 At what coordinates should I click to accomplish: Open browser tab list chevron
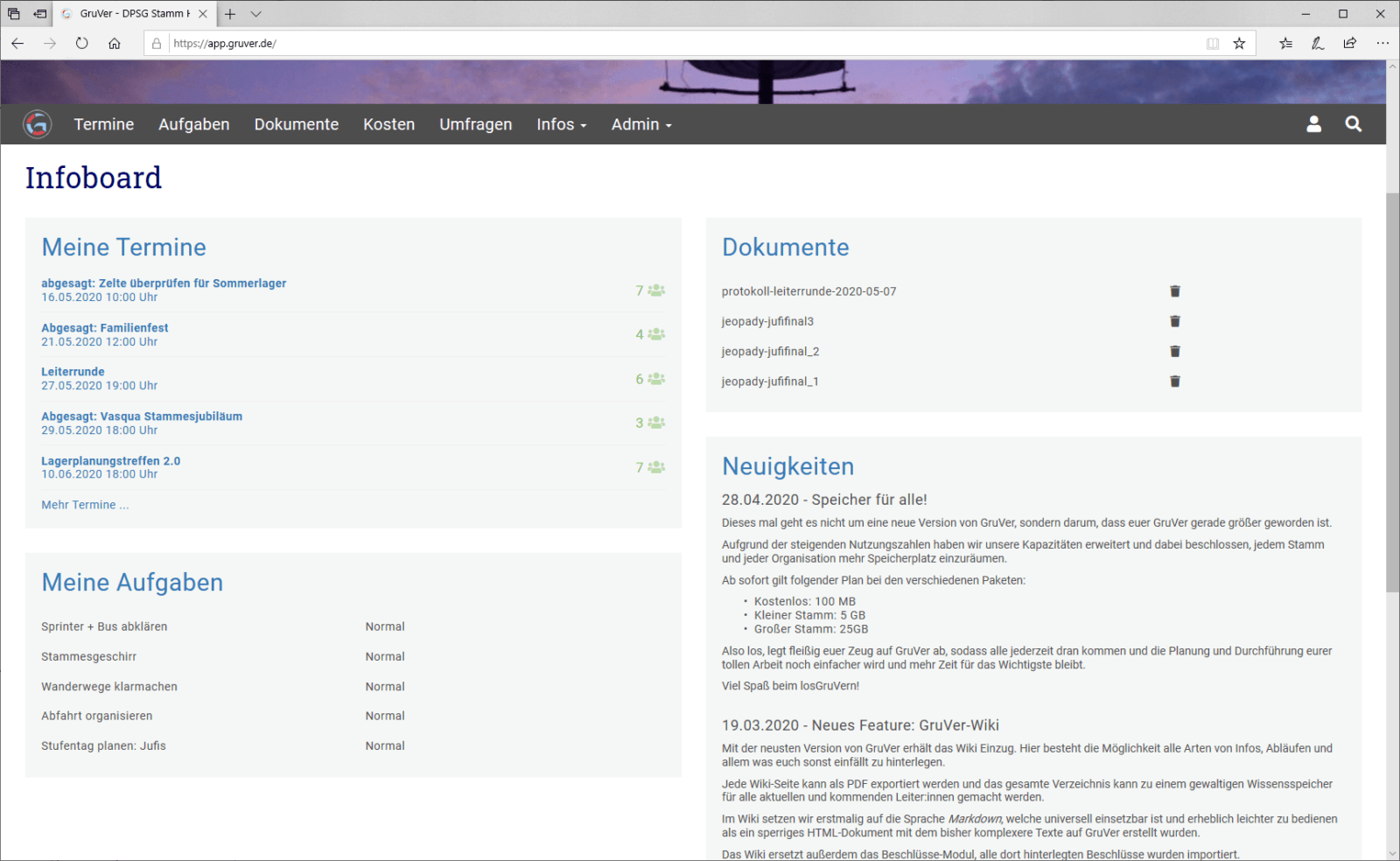click(255, 14)
